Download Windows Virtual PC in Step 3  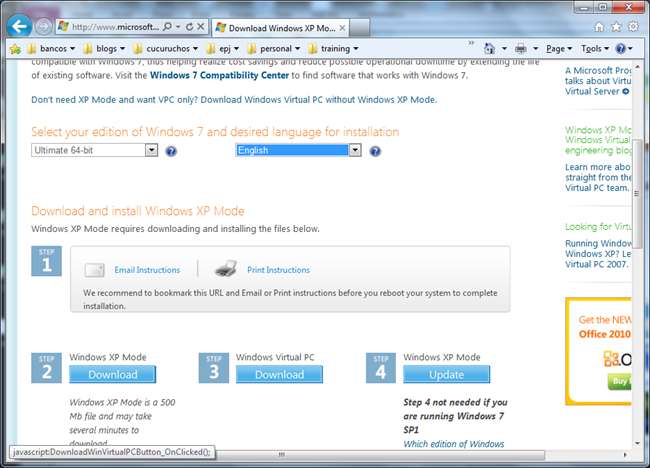279,374
